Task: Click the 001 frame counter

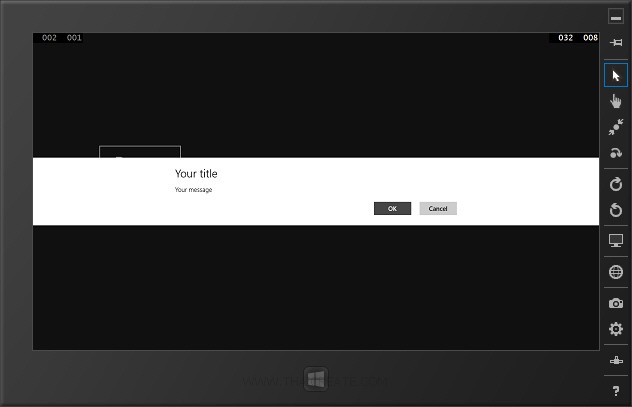Action: [74, 38]
